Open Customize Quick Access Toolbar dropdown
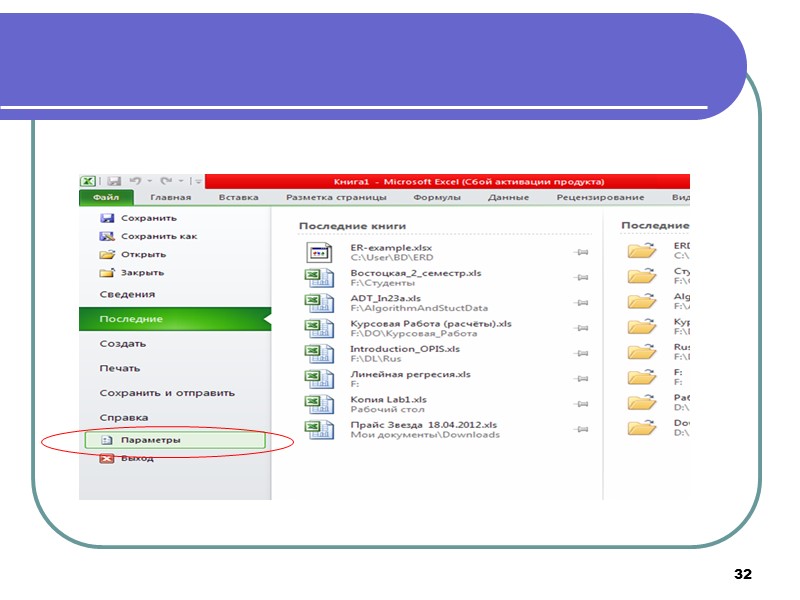The height and width of the screenshot is (600, 800). 198,181
